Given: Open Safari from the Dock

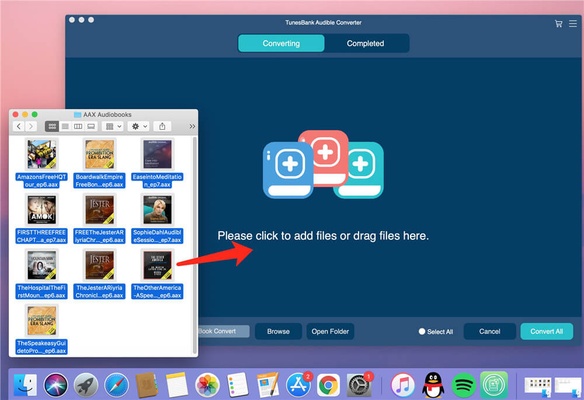Looking at the screenshot, I should (x=116, y=385).
